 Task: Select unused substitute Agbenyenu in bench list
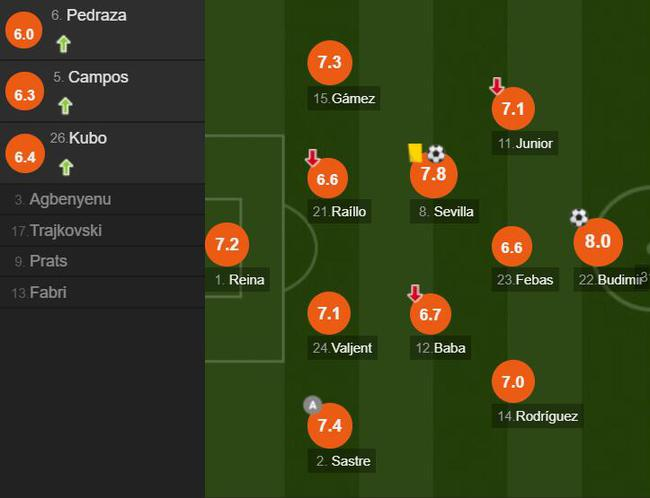(x=70, y=199)
